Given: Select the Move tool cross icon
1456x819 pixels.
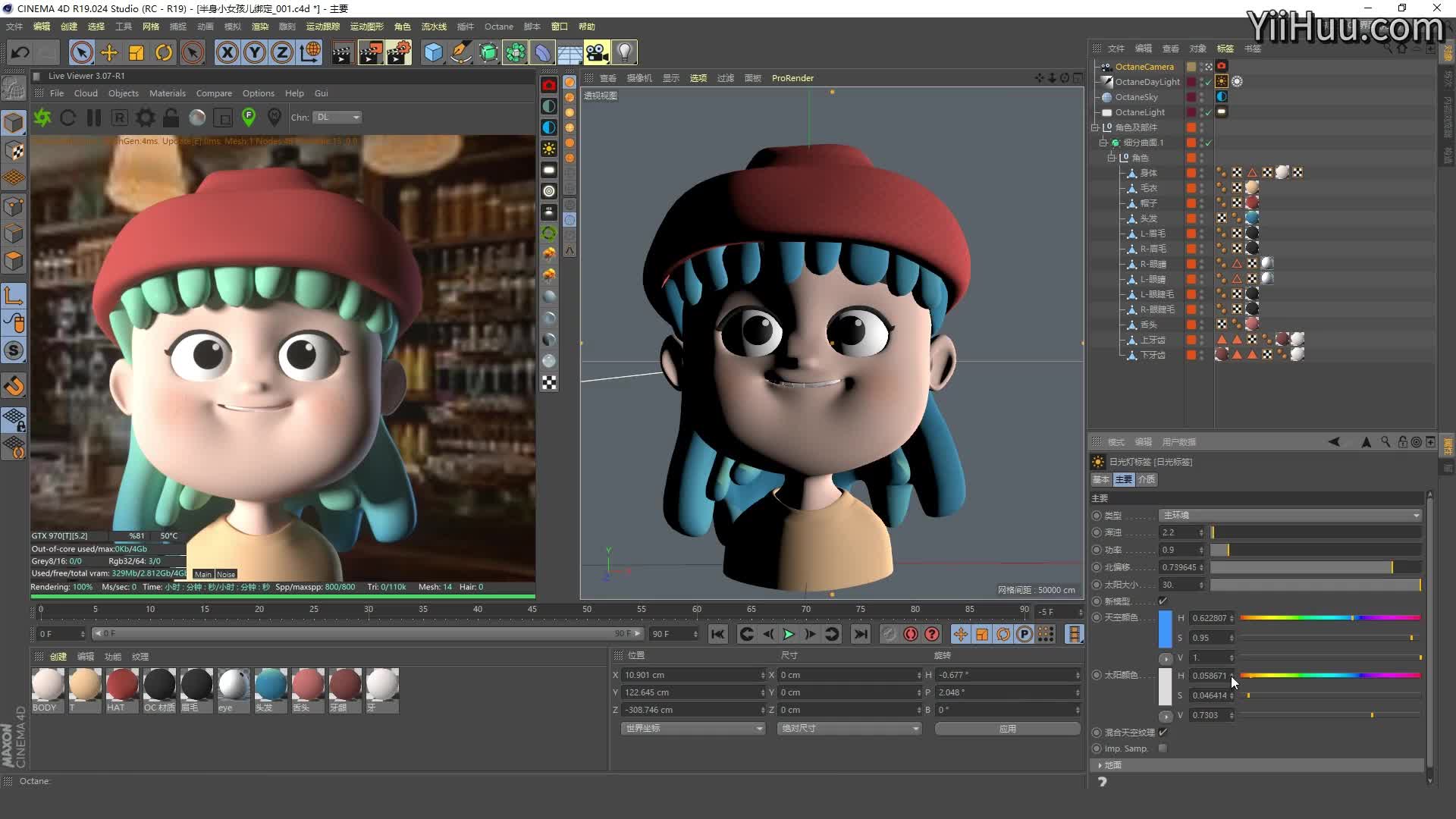Looking at the screenshot, I should pyautogui.click(x=109, y=52).
